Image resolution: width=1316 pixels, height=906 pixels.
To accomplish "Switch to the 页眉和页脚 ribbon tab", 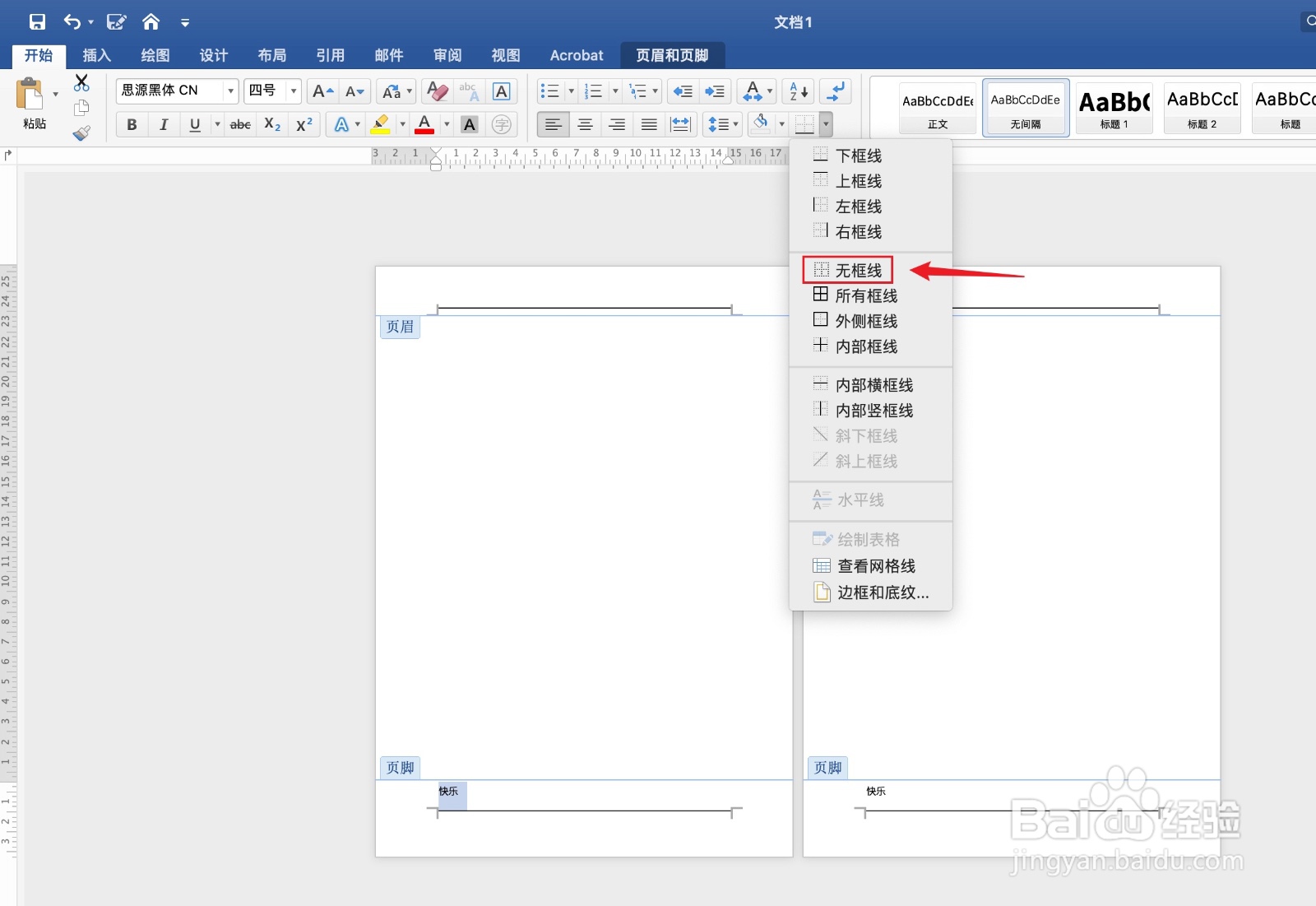I will 672,55.
